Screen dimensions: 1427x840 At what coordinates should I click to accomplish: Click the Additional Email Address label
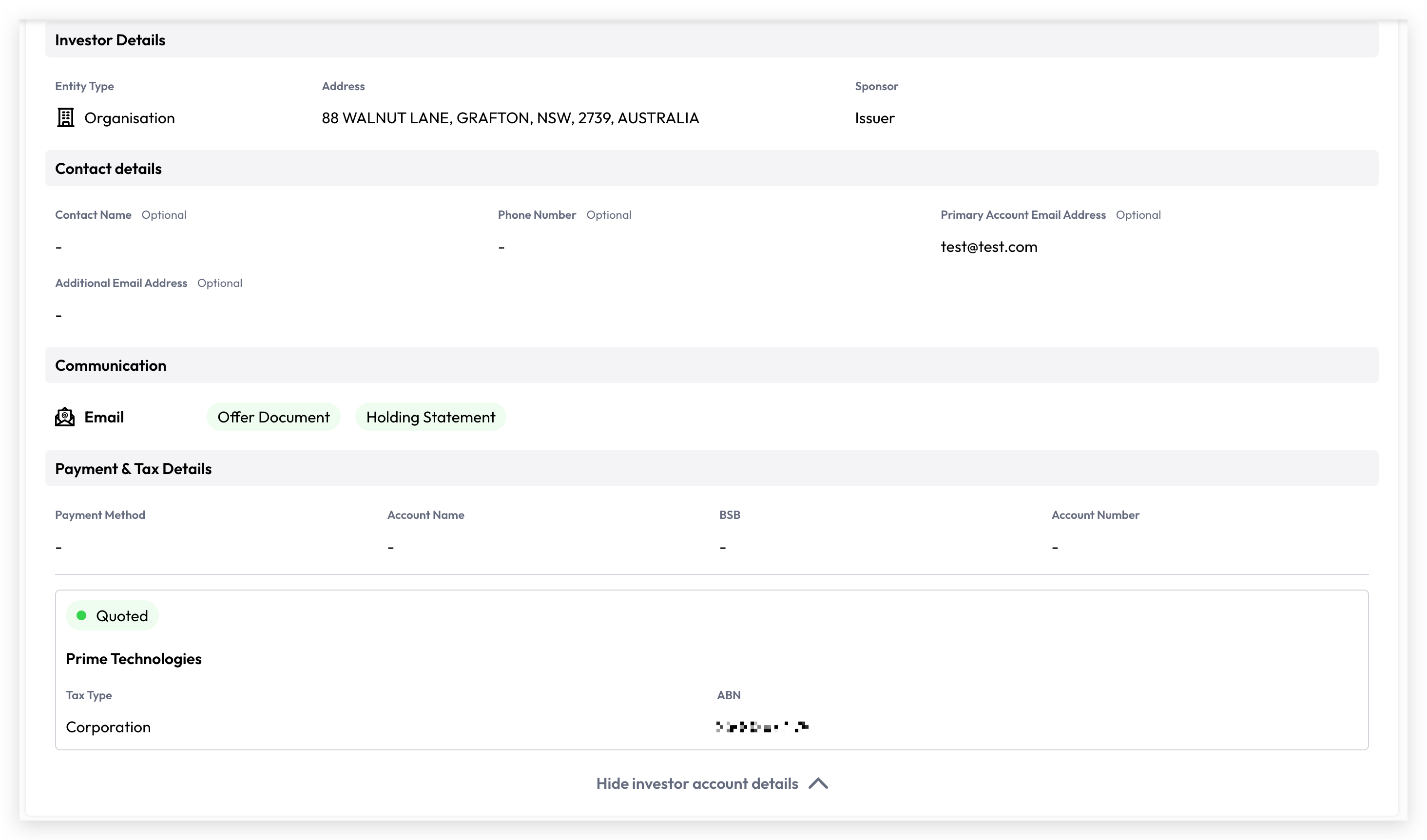point(121,283)
